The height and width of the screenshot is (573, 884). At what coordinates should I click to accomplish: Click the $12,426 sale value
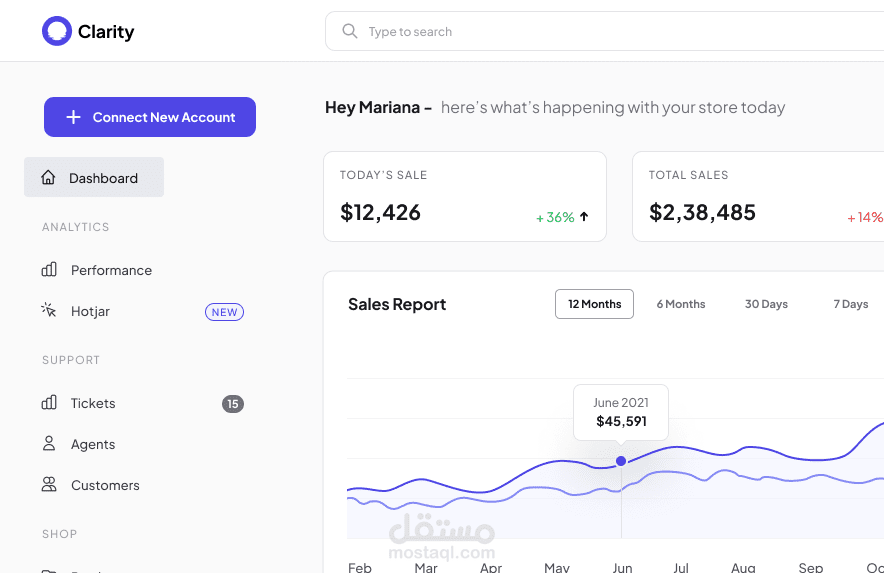tap(380, 213)
